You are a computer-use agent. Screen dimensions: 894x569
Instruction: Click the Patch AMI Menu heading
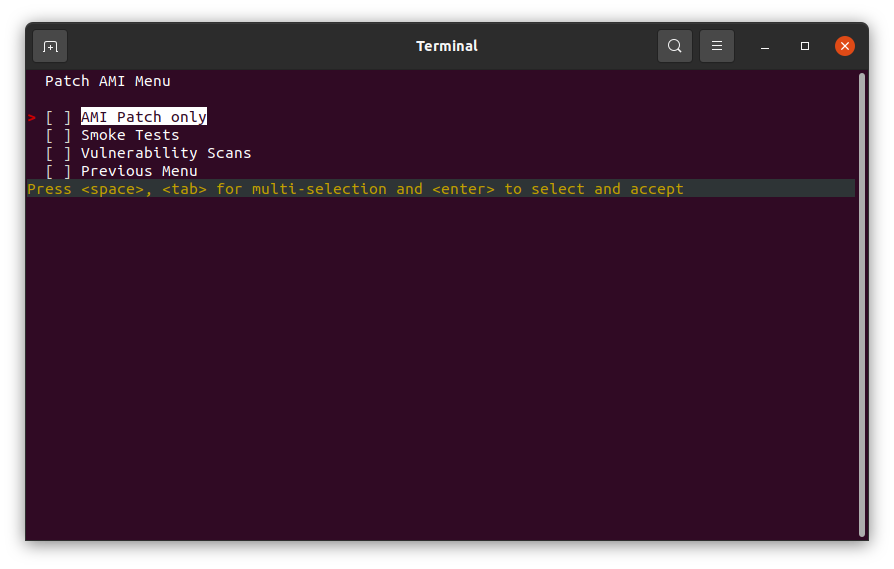(108, 81)
